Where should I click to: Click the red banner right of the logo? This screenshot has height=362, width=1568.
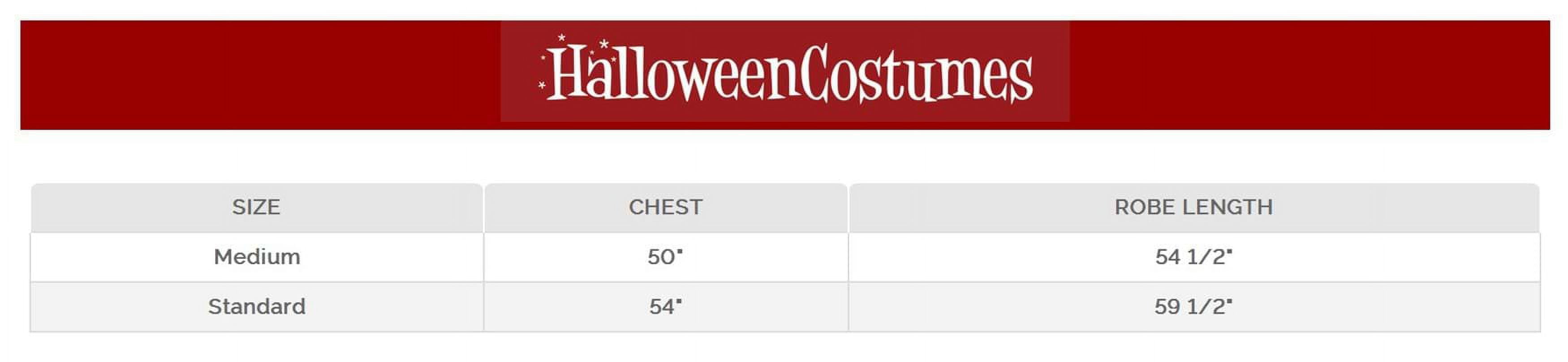[x=1309, y=75]
